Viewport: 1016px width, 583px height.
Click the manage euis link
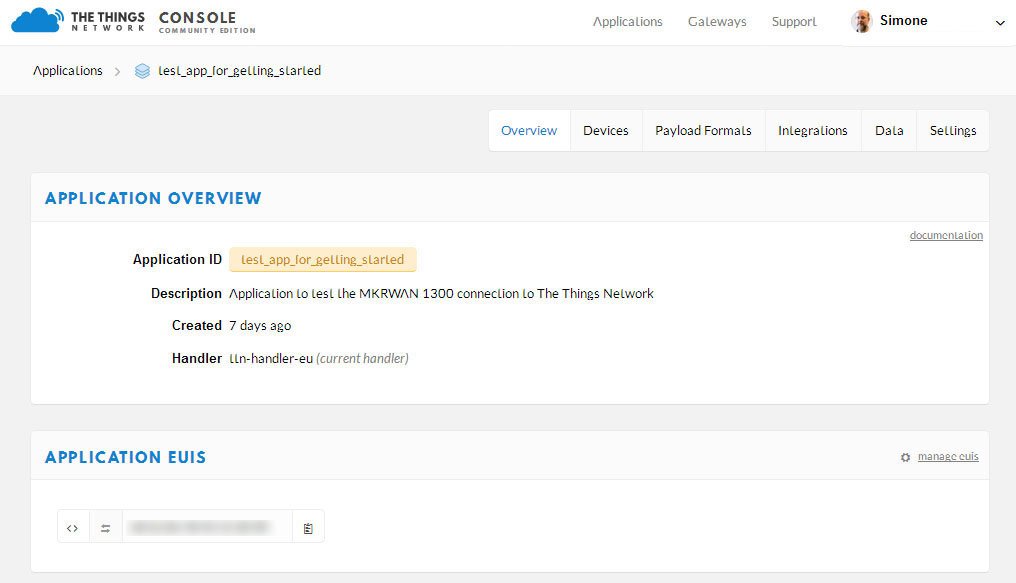coord(948,457)
